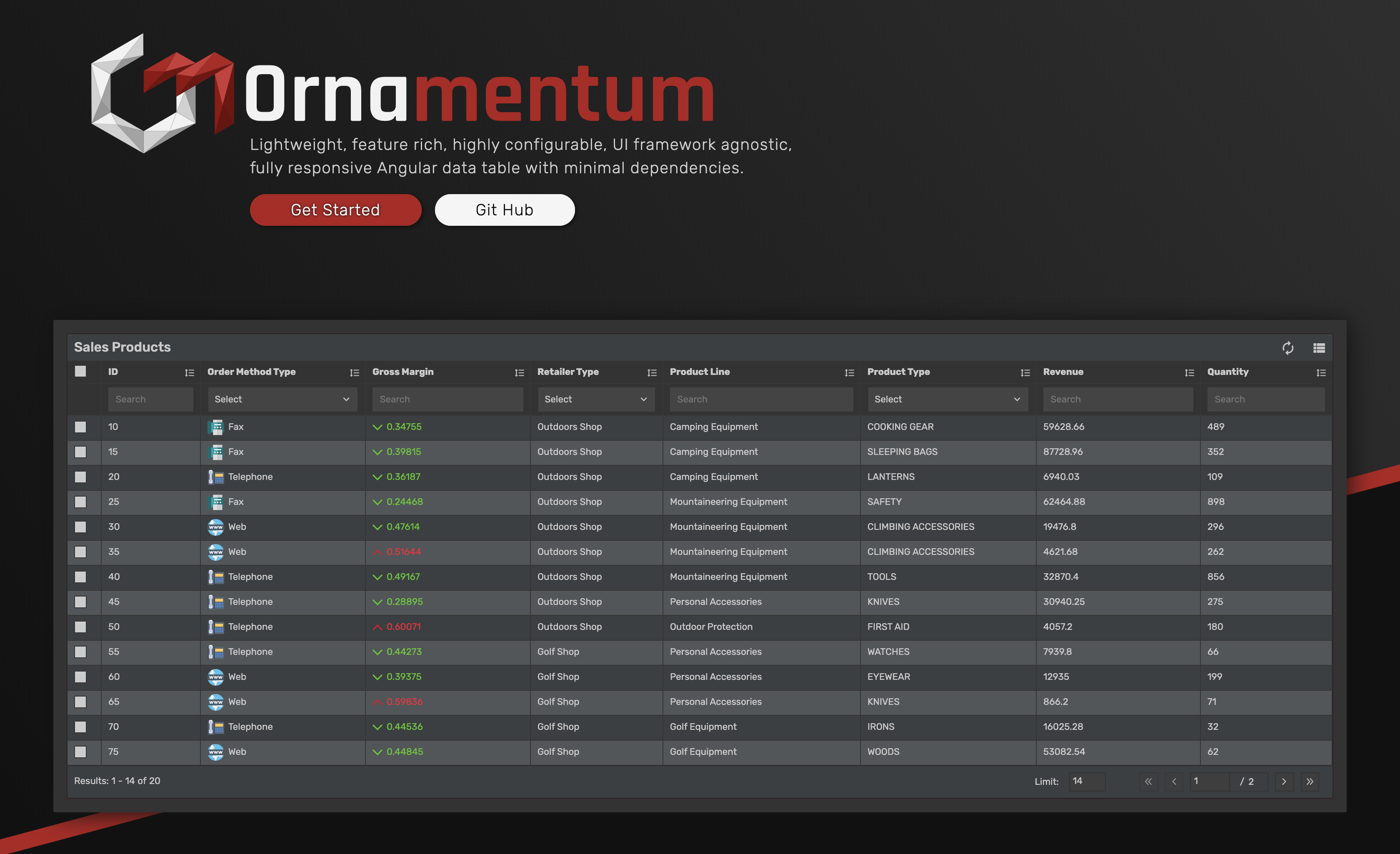1400x854 pixels.
Task: Click the Product Line search field
Action: point(761,400)
